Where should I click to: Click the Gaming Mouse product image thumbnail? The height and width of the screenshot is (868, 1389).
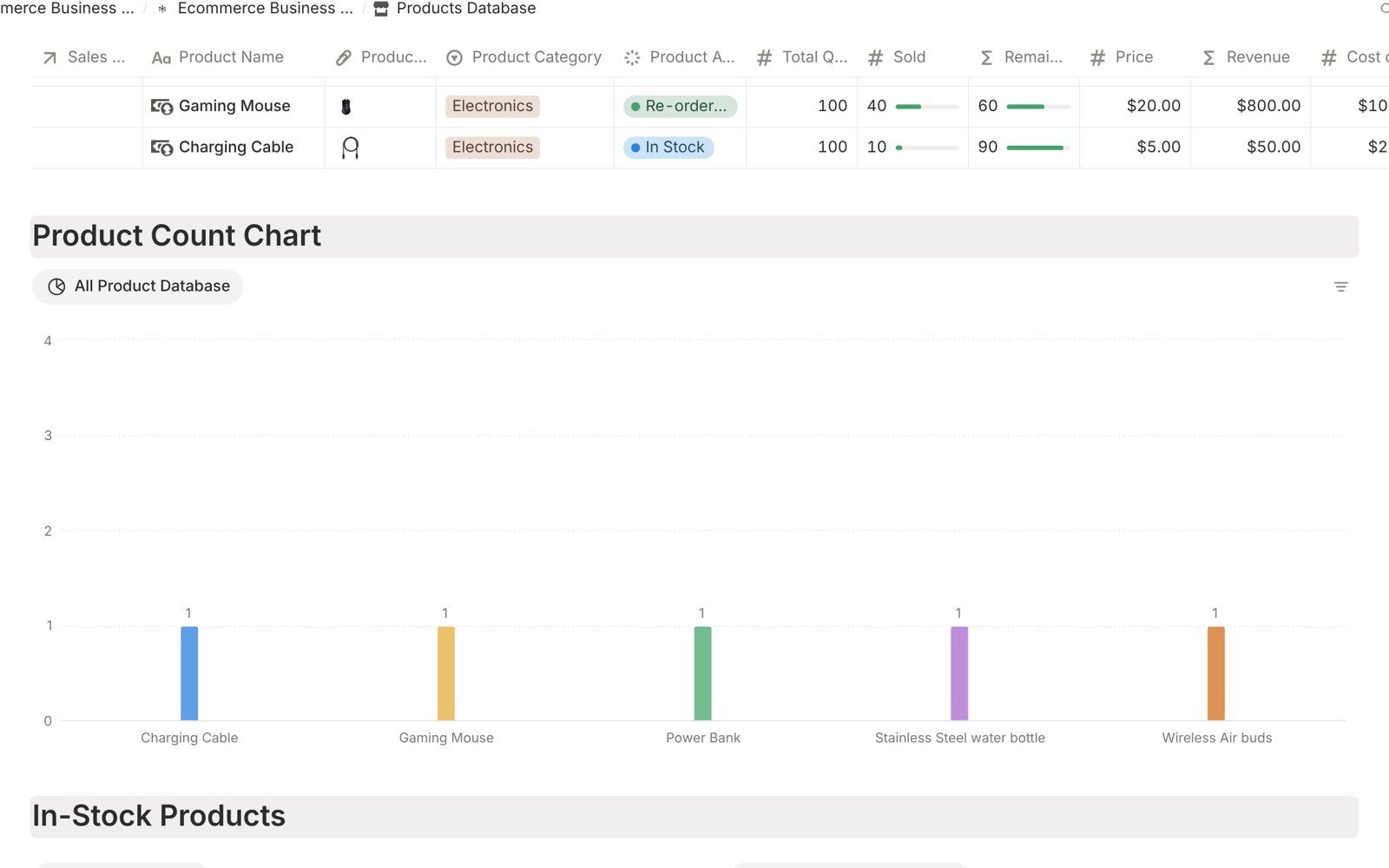click(x=346, y=107)
